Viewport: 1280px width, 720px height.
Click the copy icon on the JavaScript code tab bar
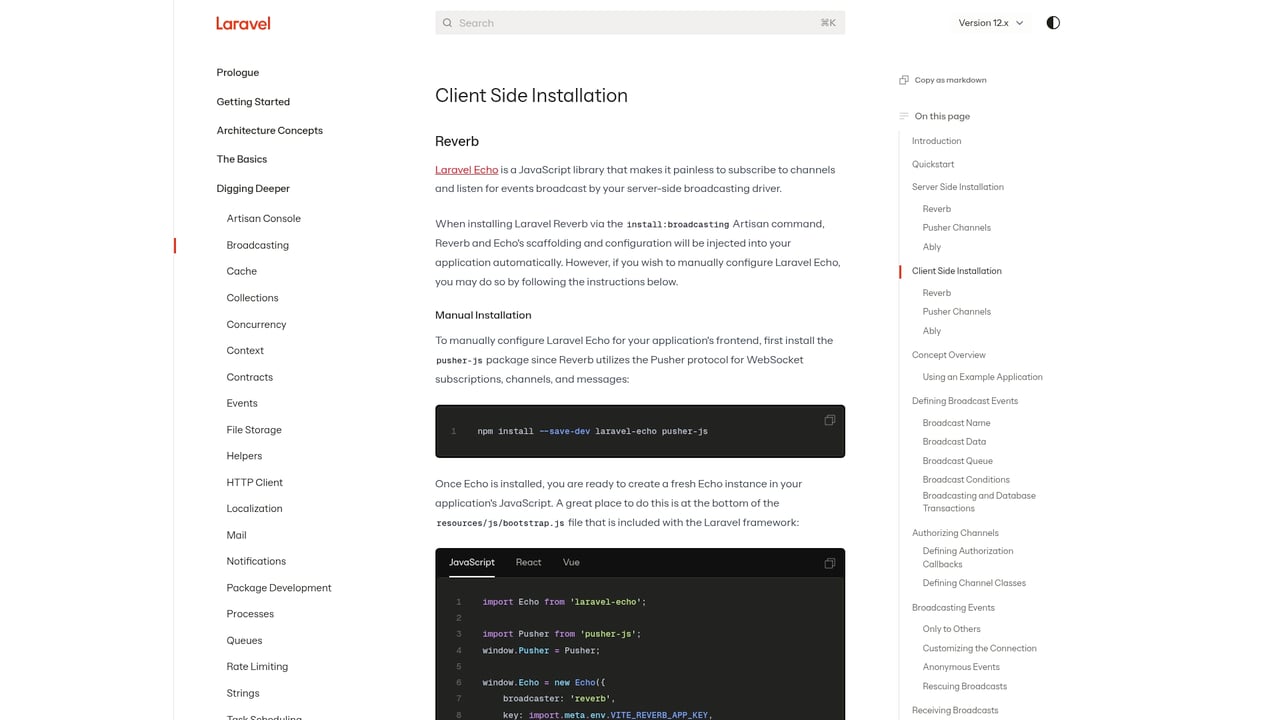click(x=829, y=562)
